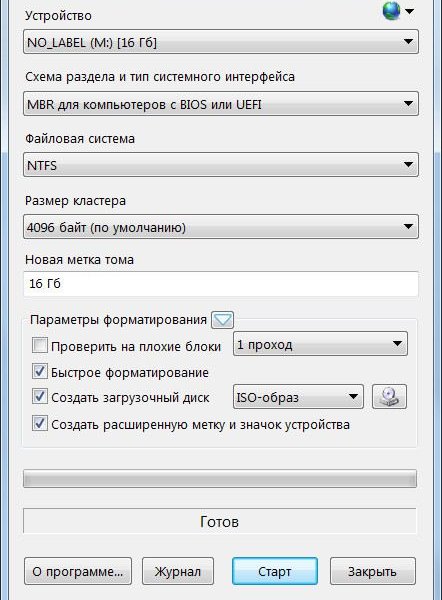Open the NTFS file system dropdown
The image size is (442, 600).
pyautogui.click(x=221, y=165)
